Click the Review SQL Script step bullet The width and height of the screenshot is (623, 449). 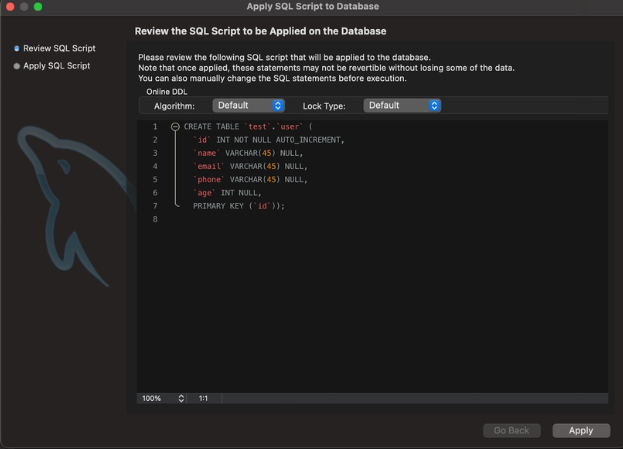point(16,48)
